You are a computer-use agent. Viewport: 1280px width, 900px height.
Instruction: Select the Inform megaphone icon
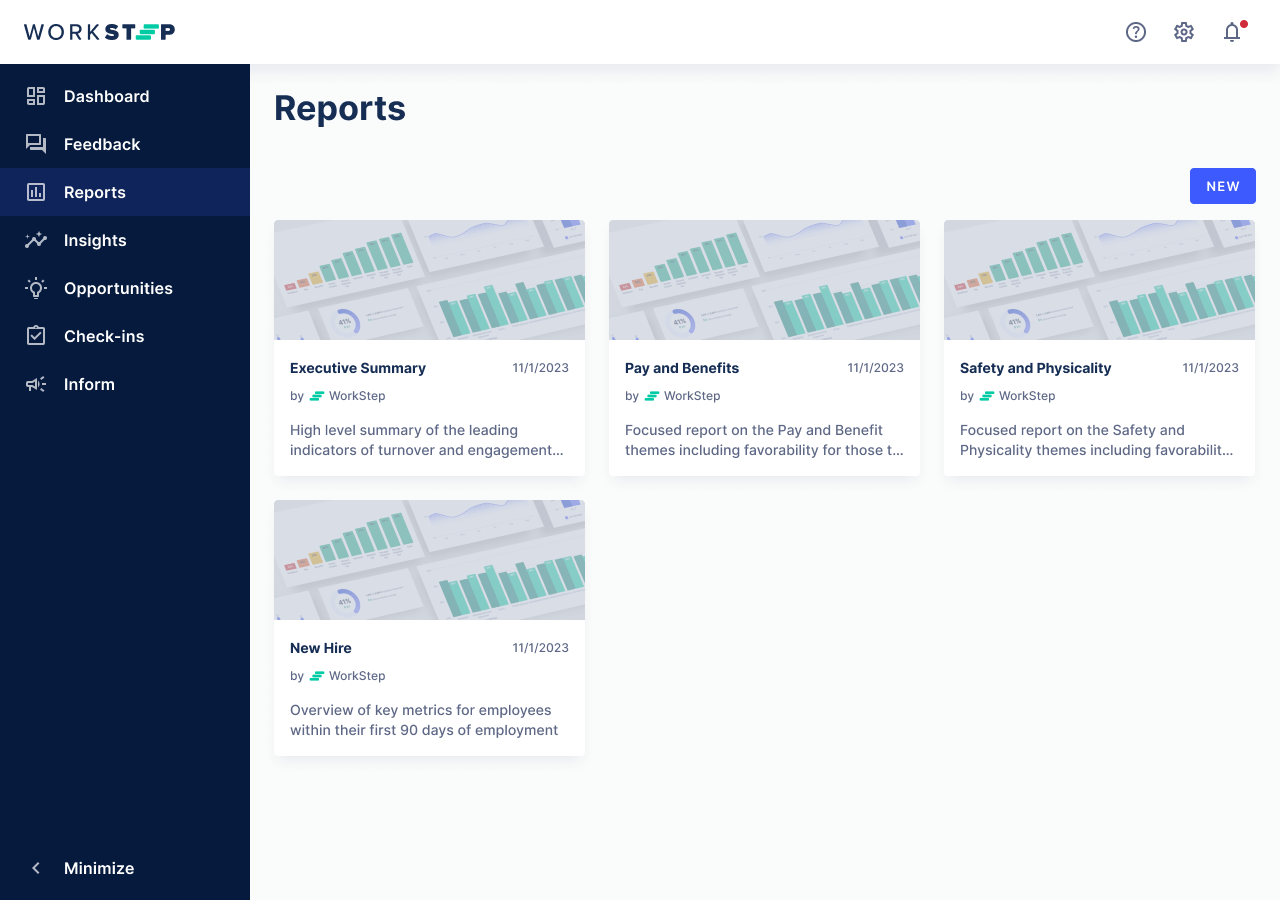pos(36,384)
